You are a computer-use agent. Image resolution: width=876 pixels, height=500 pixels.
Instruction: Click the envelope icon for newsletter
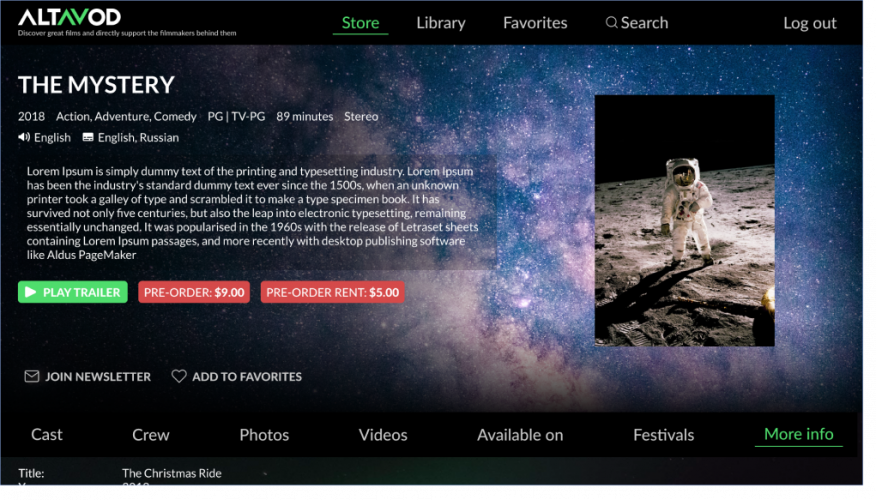pyautogui.click(x=32, y=377)
